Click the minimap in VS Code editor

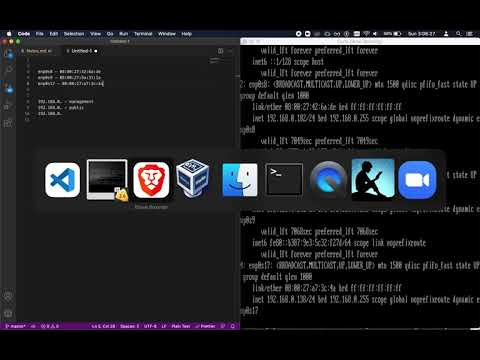tap(215, 61)
